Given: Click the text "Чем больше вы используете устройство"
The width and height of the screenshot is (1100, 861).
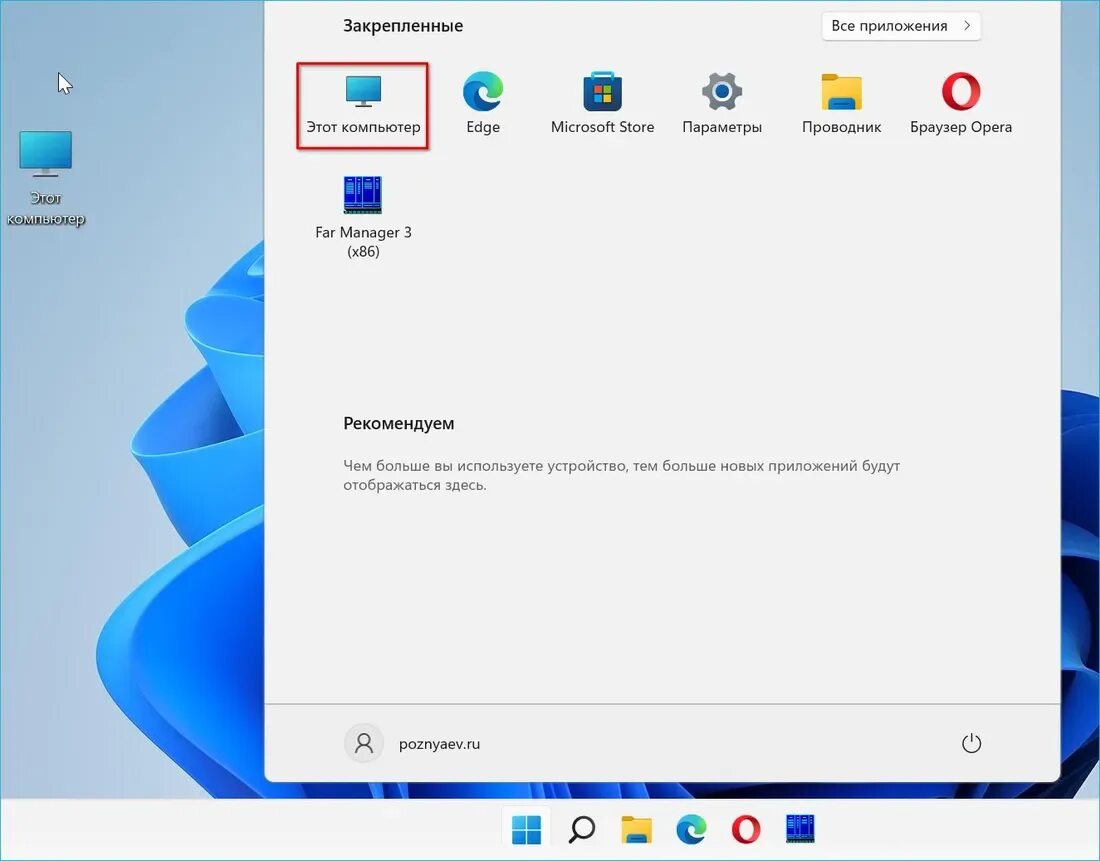Looking at the screenshot, I should (x=486, y=465).
